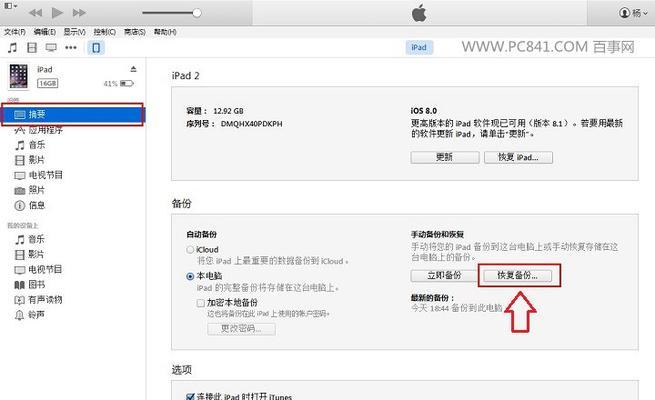Click the iPad tab at top center

click(x=419, y=47)
